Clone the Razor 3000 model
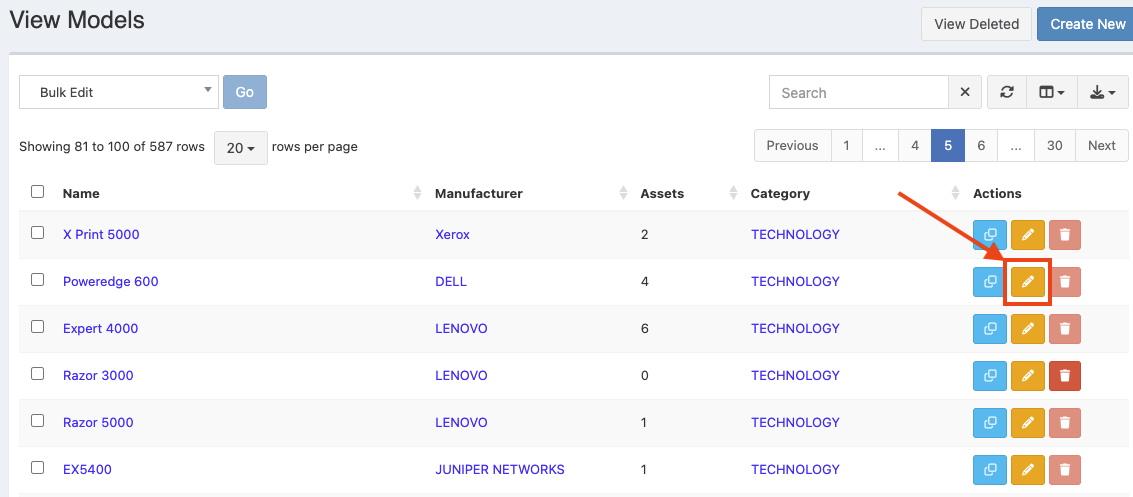 [990, 376]
